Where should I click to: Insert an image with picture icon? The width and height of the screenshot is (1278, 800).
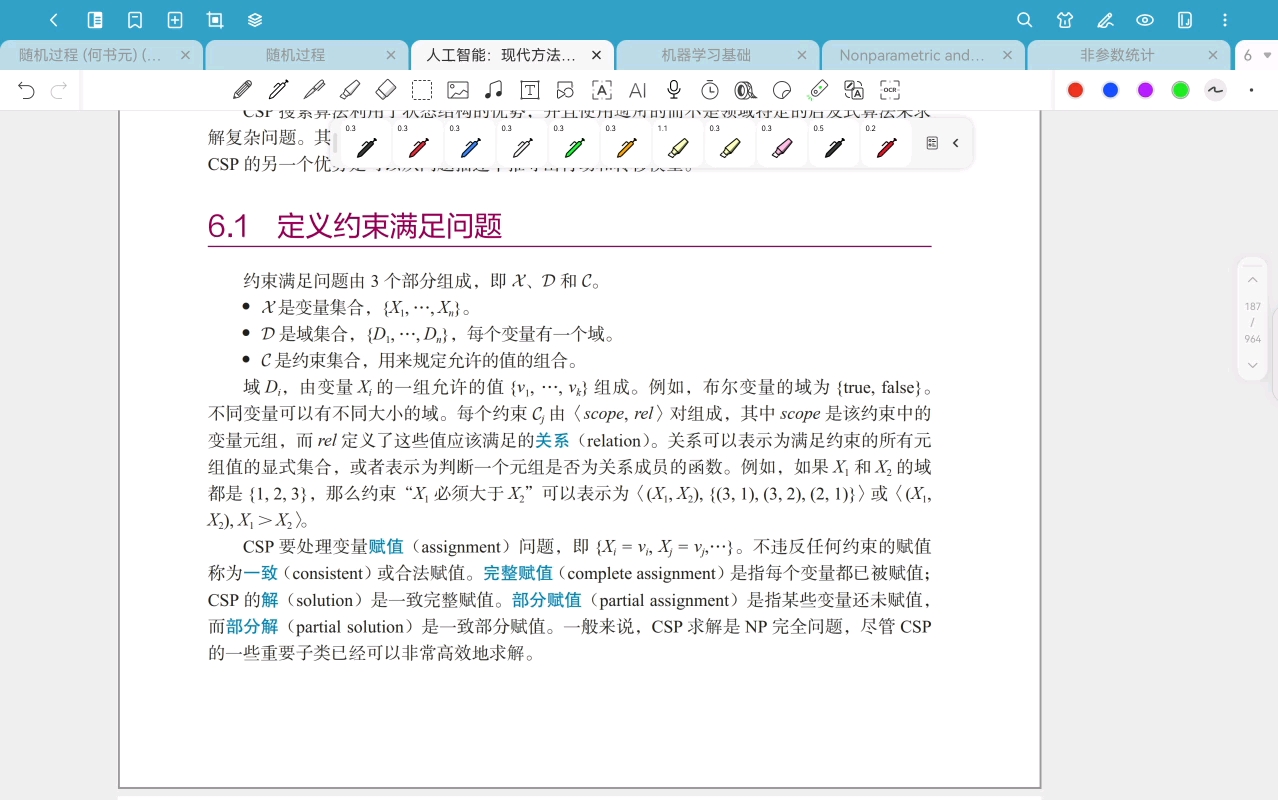coord(458,90)
